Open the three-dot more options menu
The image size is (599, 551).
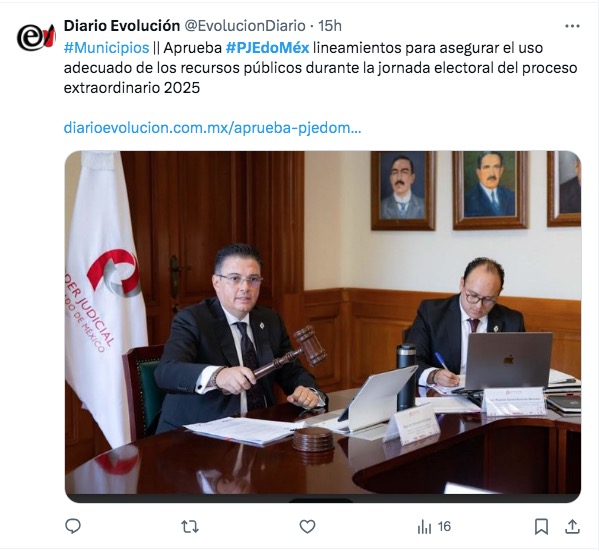(x=572, y=26)
